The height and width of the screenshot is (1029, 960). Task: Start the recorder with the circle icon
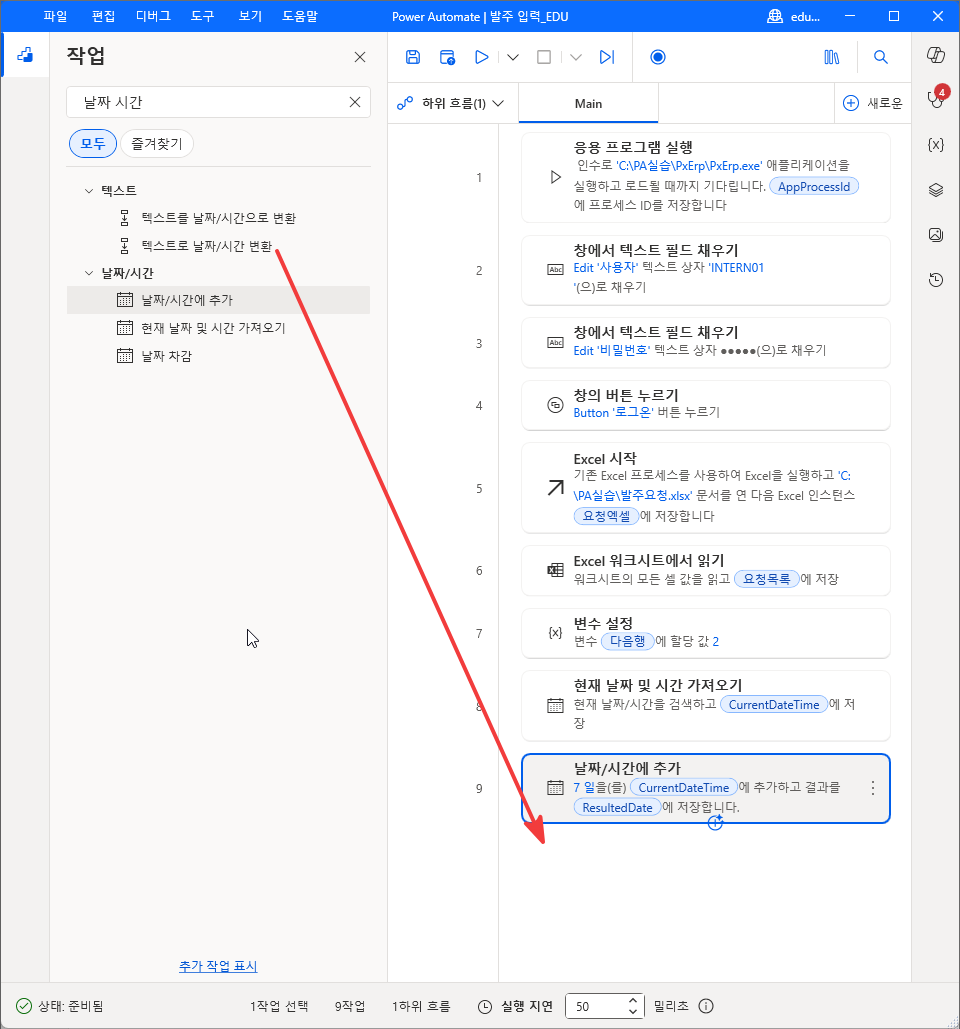[657, 57]
